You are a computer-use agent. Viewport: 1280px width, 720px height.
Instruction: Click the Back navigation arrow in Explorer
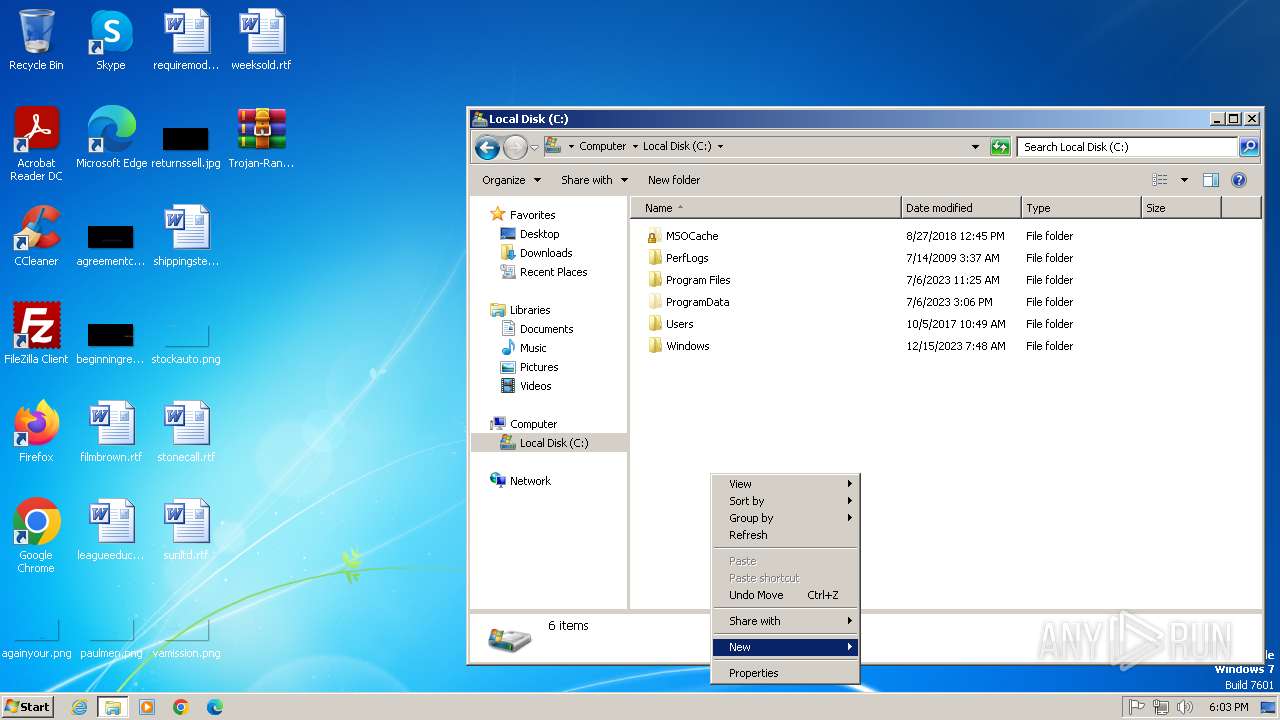tap(487, 147)
